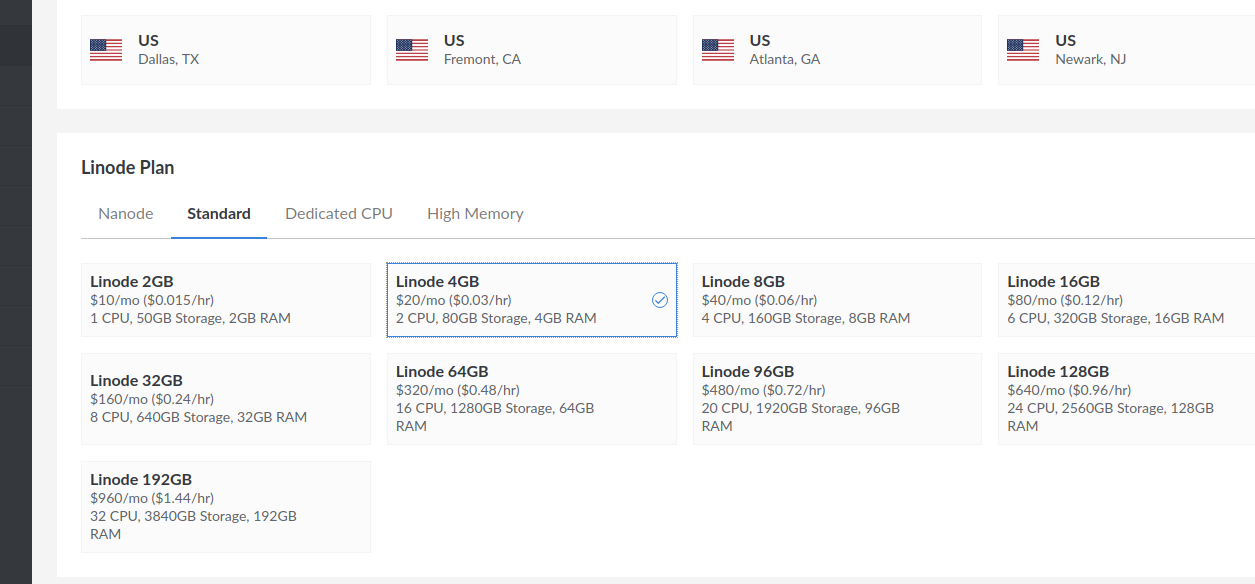The width and height of the screenshot is (1255, 584).
Task: Click the "$320/mo ($0.48/hr)" price text
Action: point(458,390)
